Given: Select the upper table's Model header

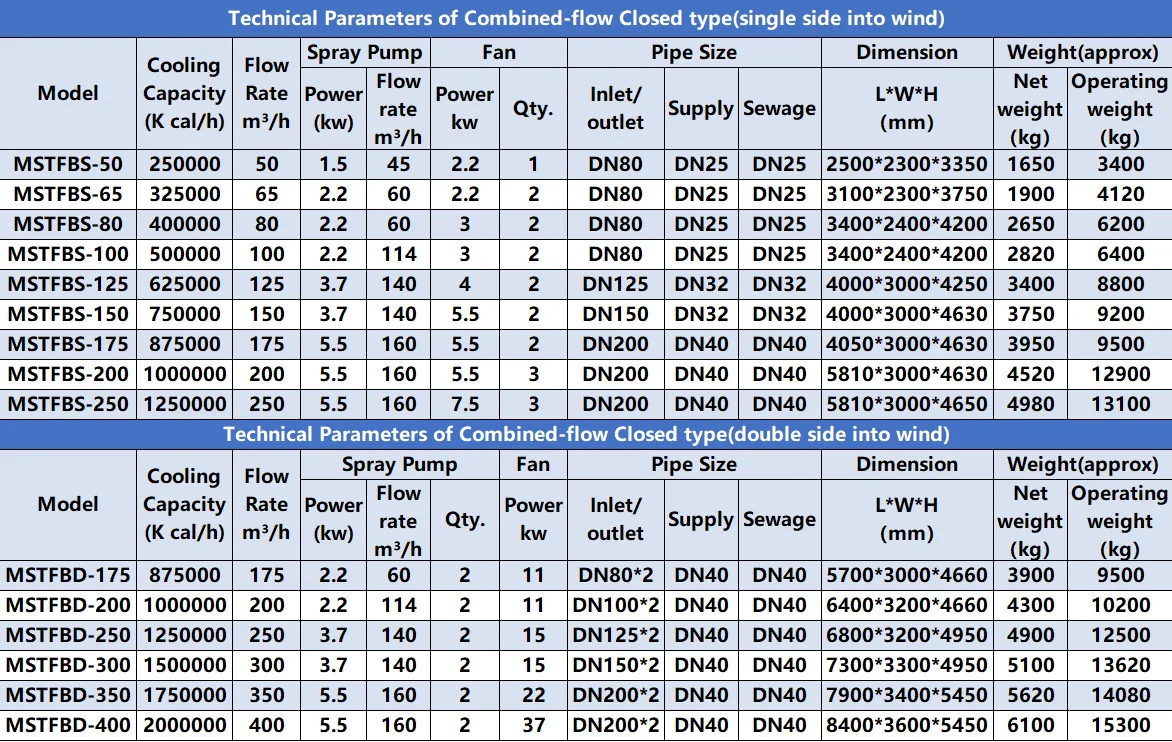Looking at the screenshot, I should (x=68, y=93).
